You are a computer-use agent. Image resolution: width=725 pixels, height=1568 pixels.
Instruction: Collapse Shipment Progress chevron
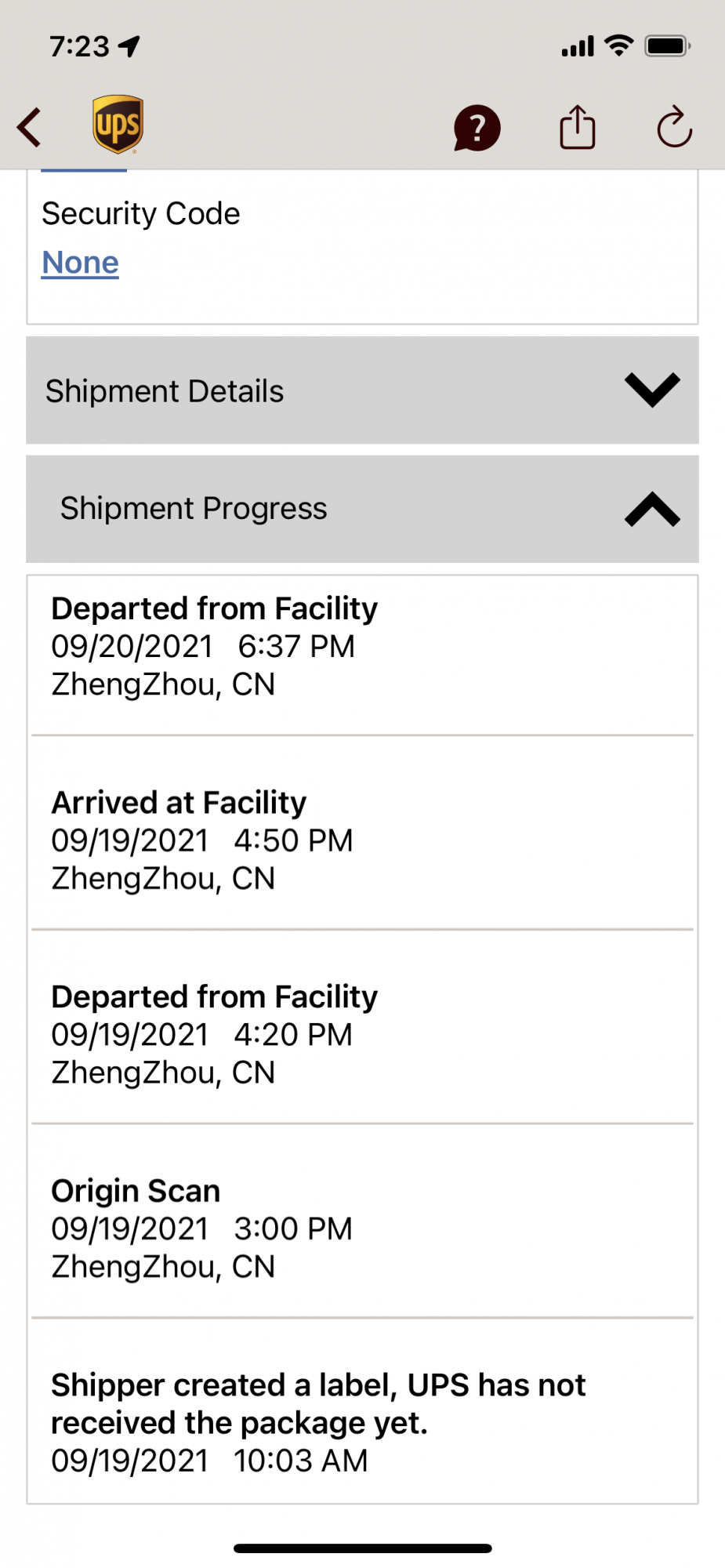(x=651, y=509)
